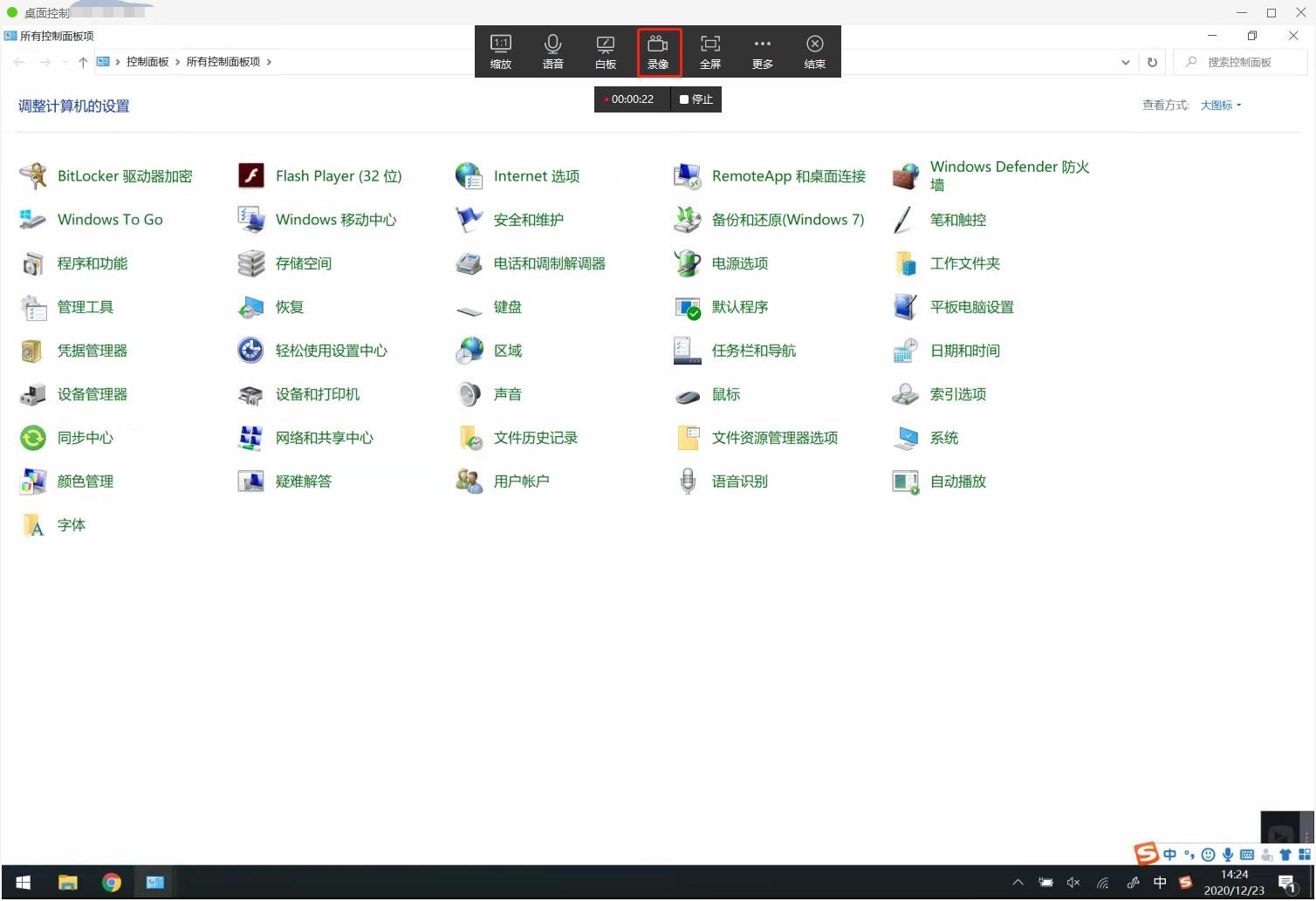Click 控制面板 in breadcrumb path
The width and height of the screenshot is (1316, 901).
147,62
